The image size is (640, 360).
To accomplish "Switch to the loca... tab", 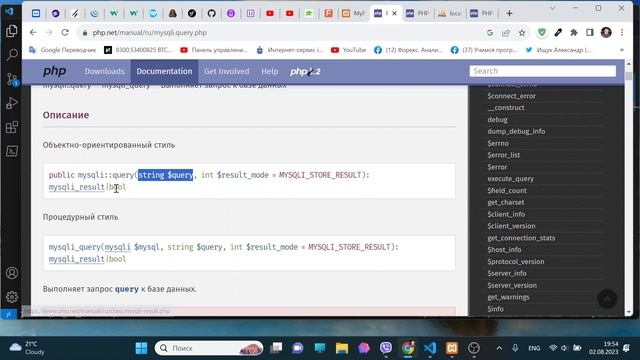I will point(449,13).
